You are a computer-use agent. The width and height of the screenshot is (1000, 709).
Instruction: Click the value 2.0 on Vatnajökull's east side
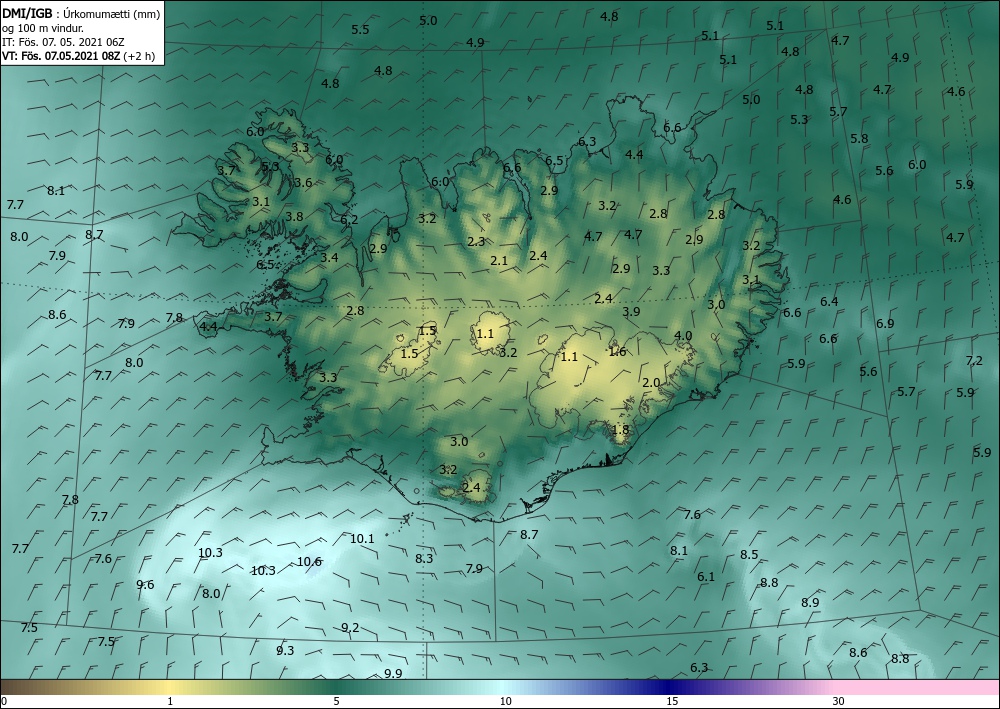click(x=651, y=383)
